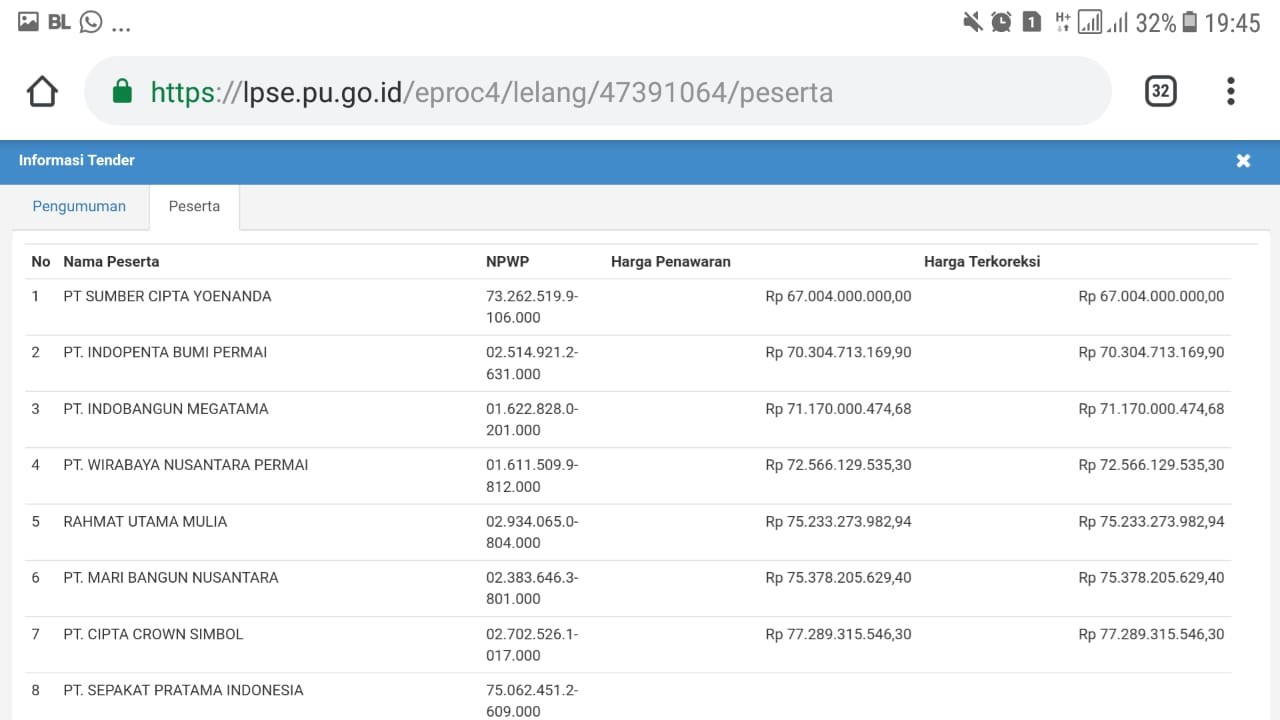Tap the image notification icon in status bar

(x=28, y=22)
